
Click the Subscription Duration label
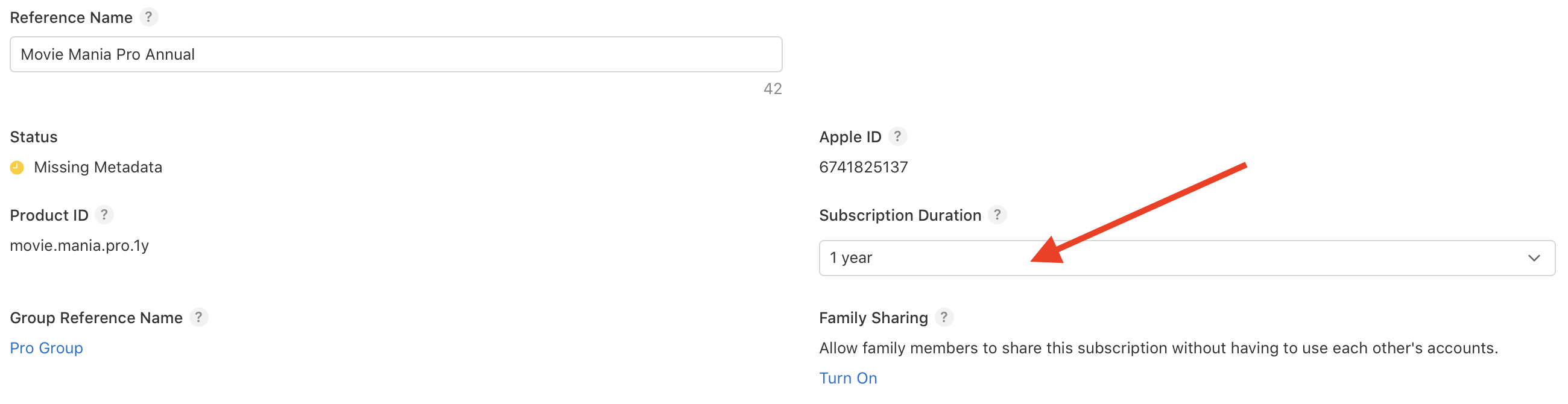tap(900, 215)
